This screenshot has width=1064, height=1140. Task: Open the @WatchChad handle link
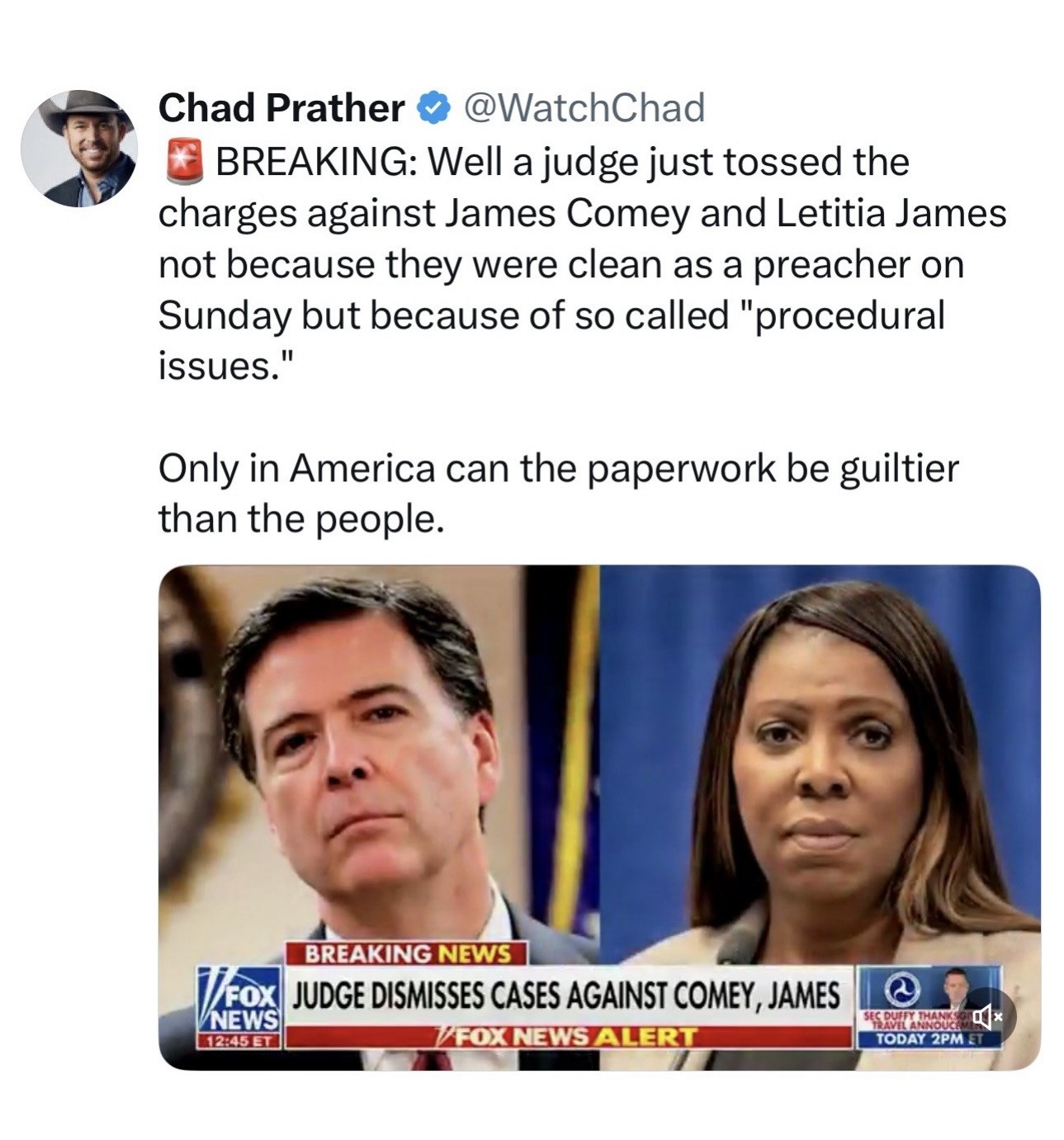[x=584, y=108]
